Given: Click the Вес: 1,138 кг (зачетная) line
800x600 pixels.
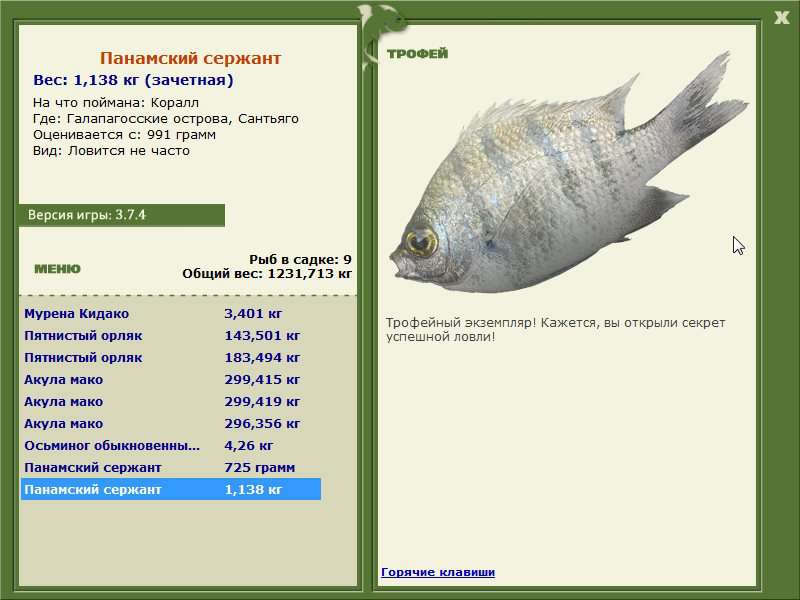Looking at the screenshot, I should tap(133, 80).
